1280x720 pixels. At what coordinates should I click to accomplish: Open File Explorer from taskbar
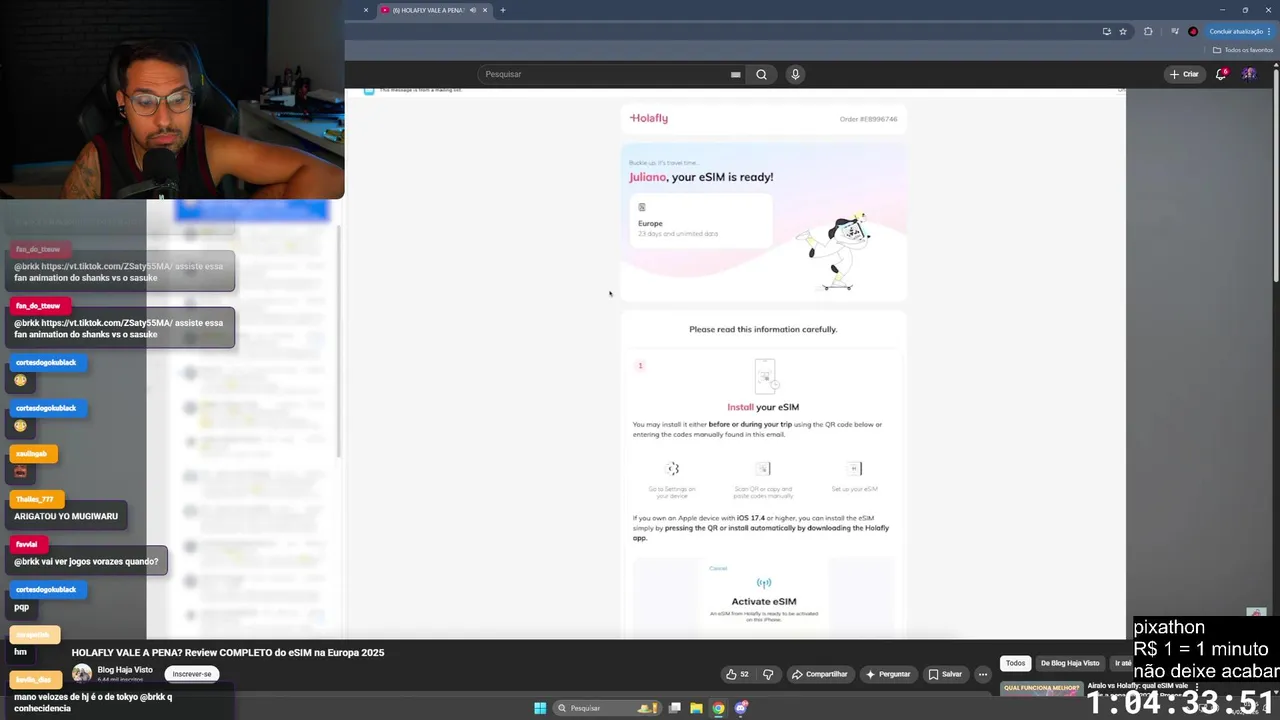click(x=696, y=708)
